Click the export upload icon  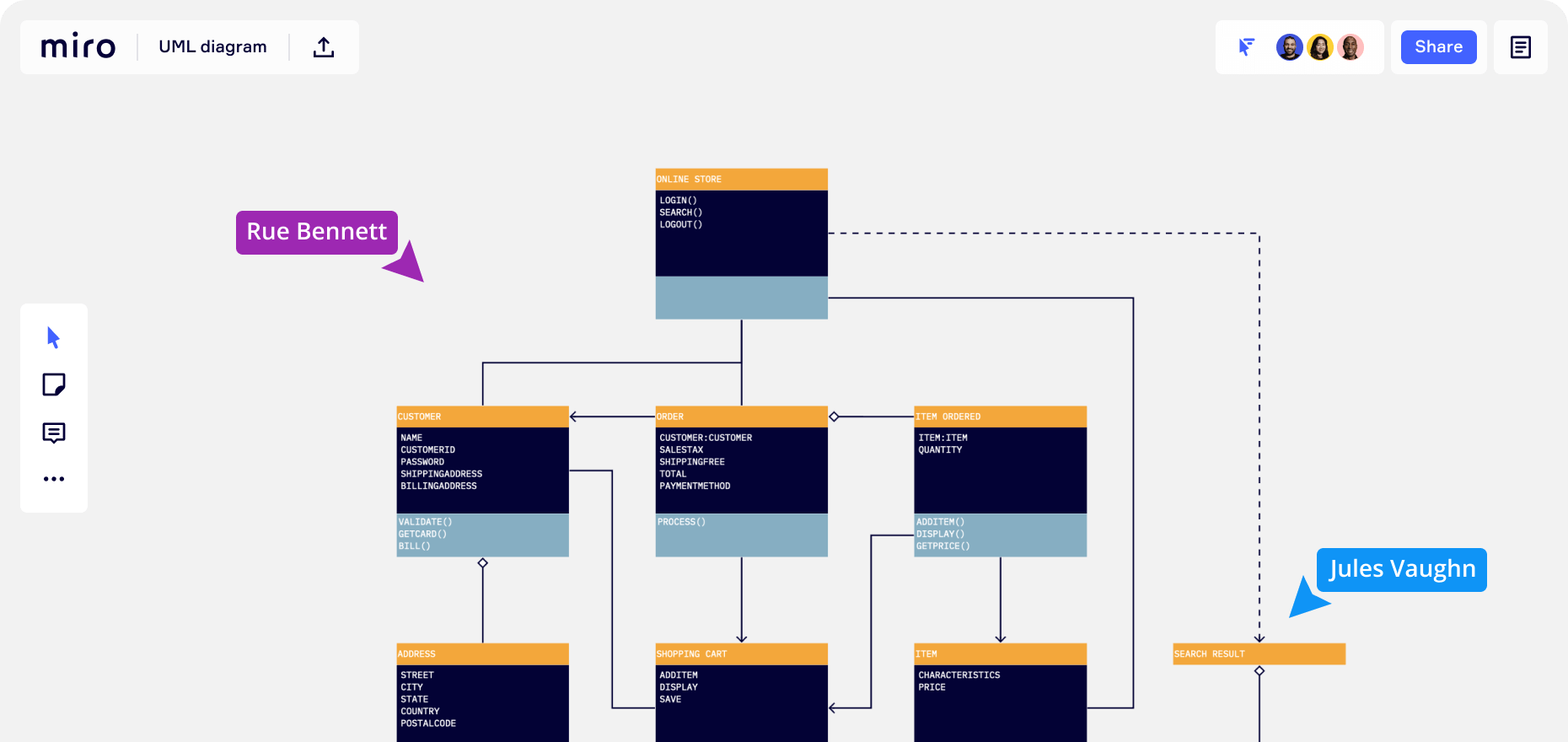pos(324,47)
